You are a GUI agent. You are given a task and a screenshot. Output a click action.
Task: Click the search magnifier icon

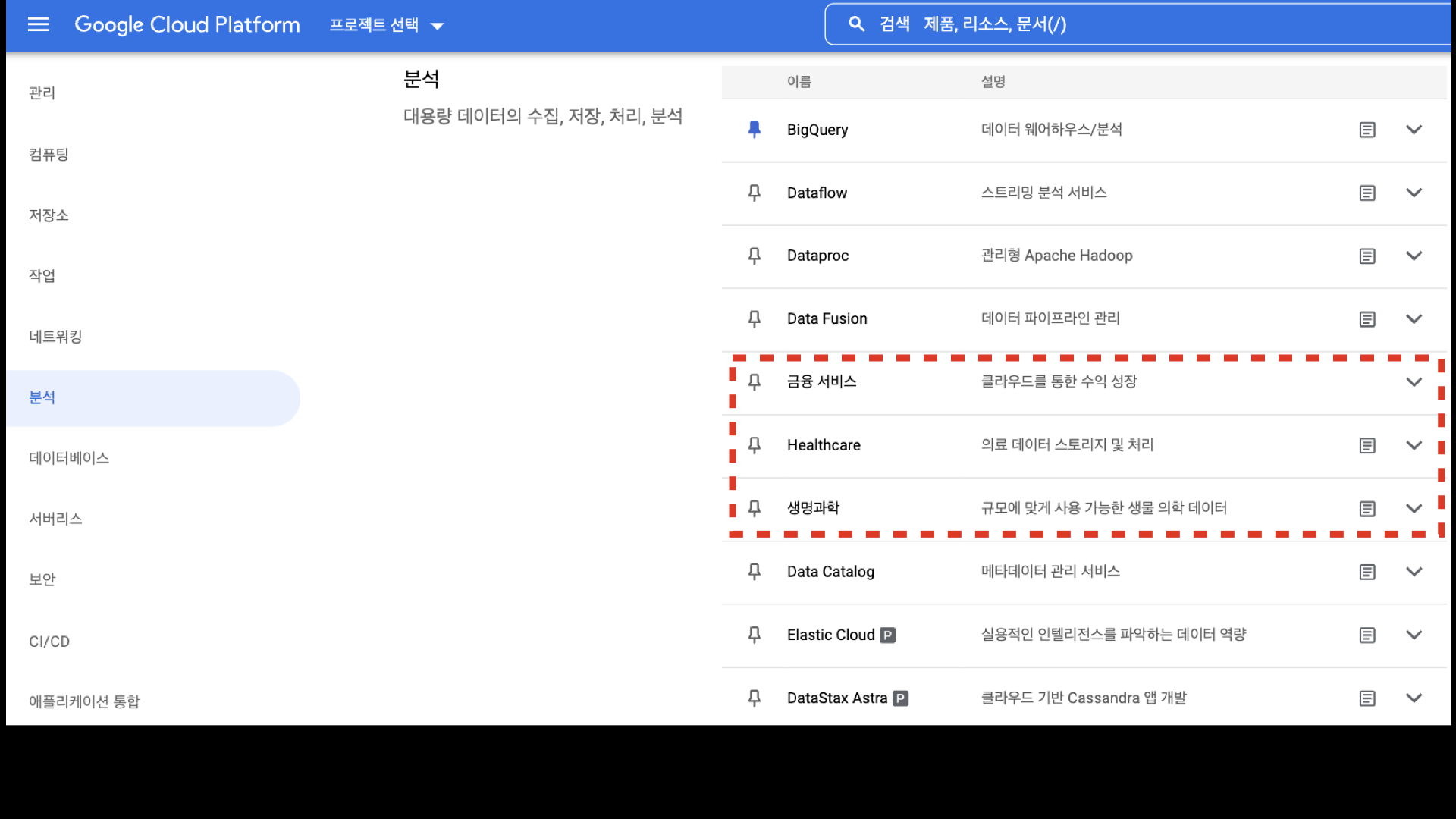(x=856, y=24)
